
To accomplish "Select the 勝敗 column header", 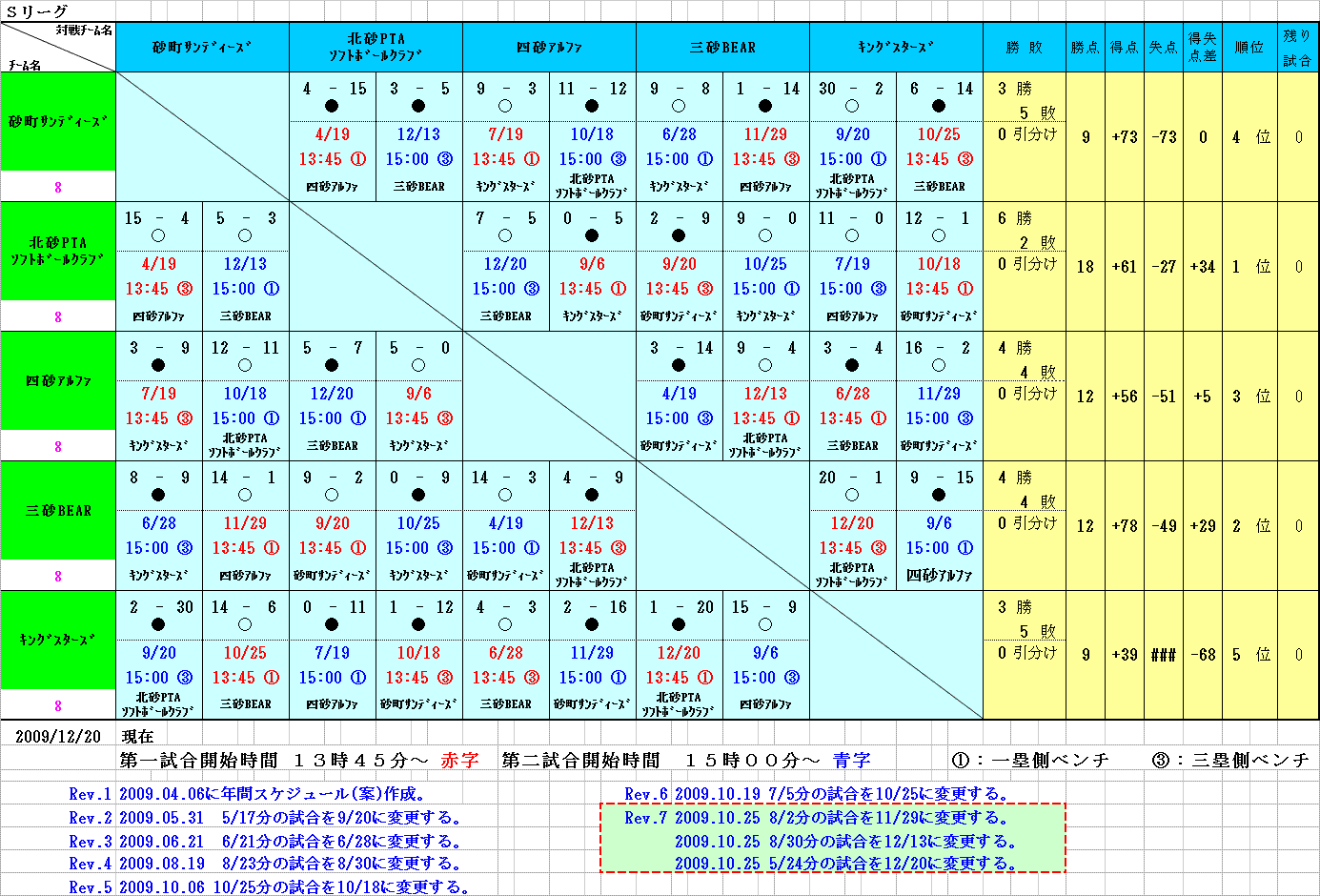I will (1025, 47).
